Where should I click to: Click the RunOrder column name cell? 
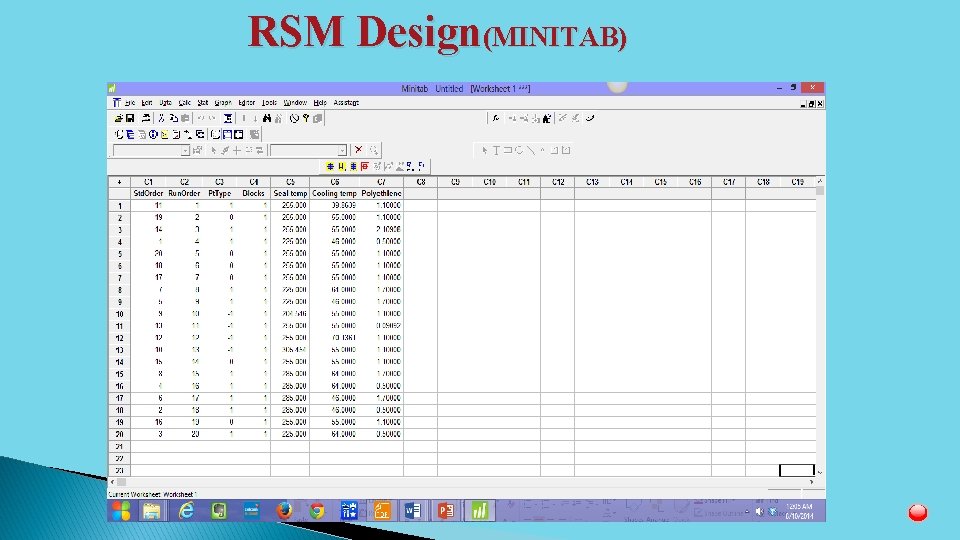(184, 193)
